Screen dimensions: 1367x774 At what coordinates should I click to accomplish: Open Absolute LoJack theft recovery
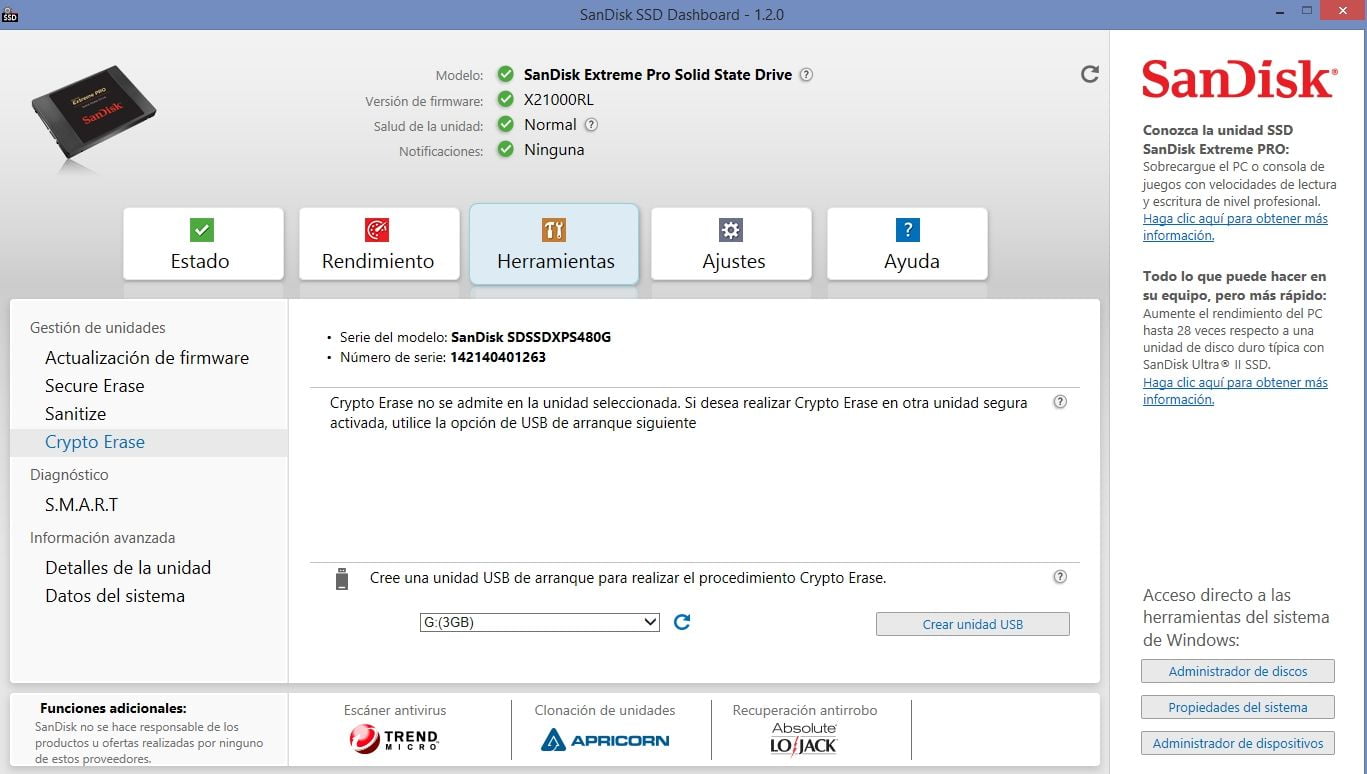(804, 739)
